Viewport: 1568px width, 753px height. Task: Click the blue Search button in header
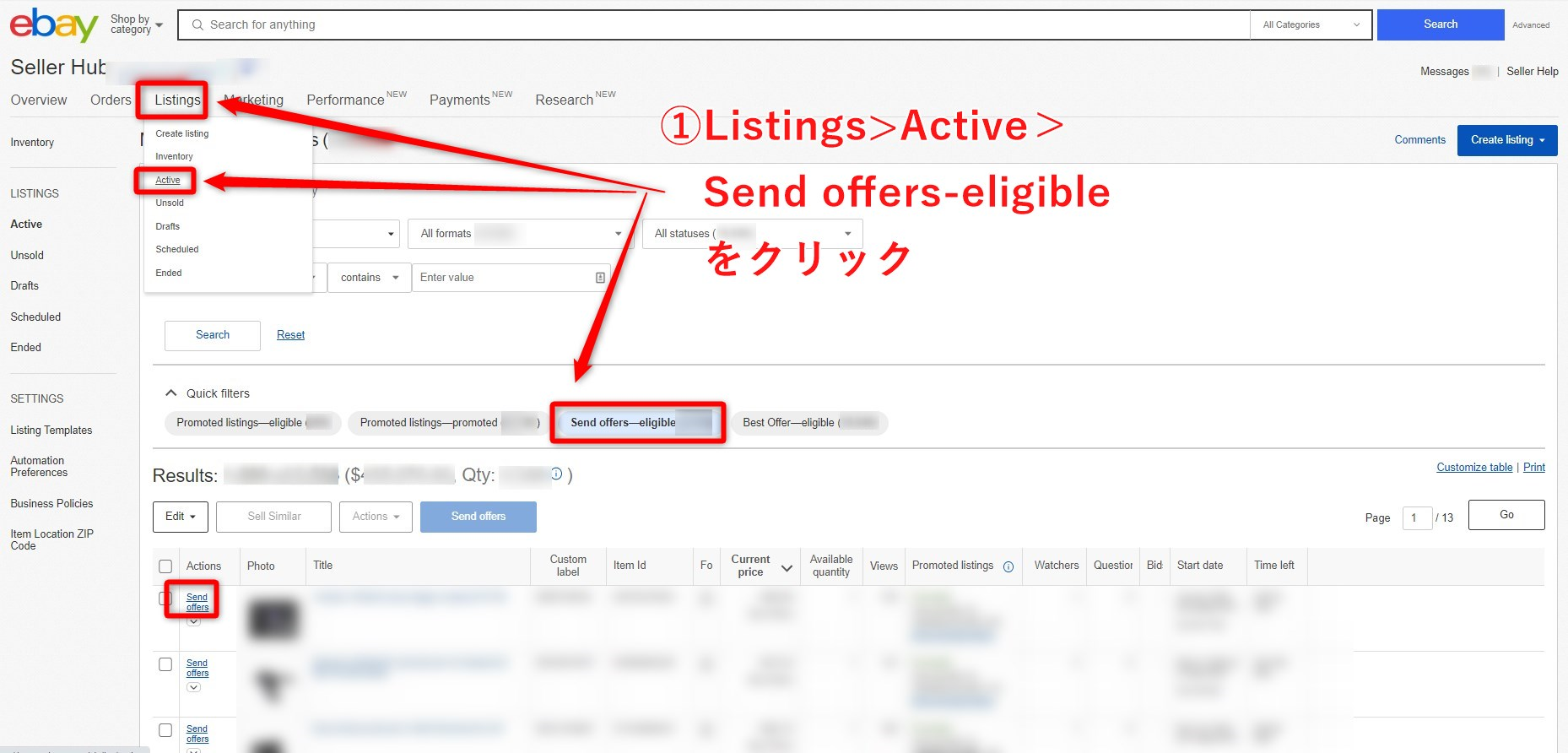click(1440, 24)
